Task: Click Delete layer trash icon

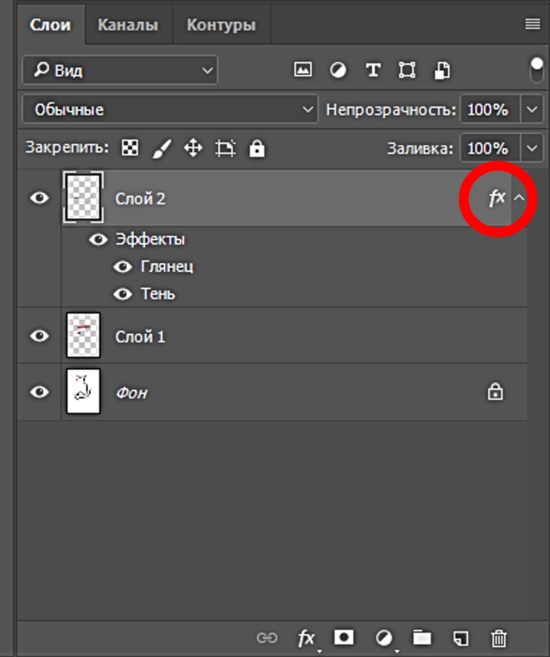Action: pyautogui.click(x=498, y=638)
